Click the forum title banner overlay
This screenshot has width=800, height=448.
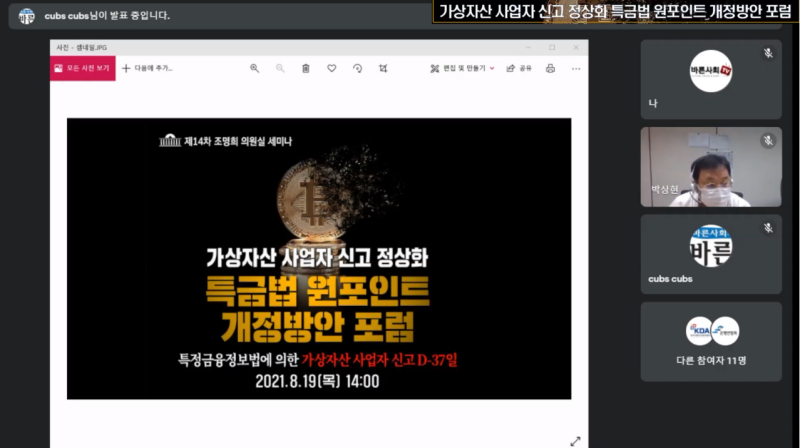click(x=615, y=12)
